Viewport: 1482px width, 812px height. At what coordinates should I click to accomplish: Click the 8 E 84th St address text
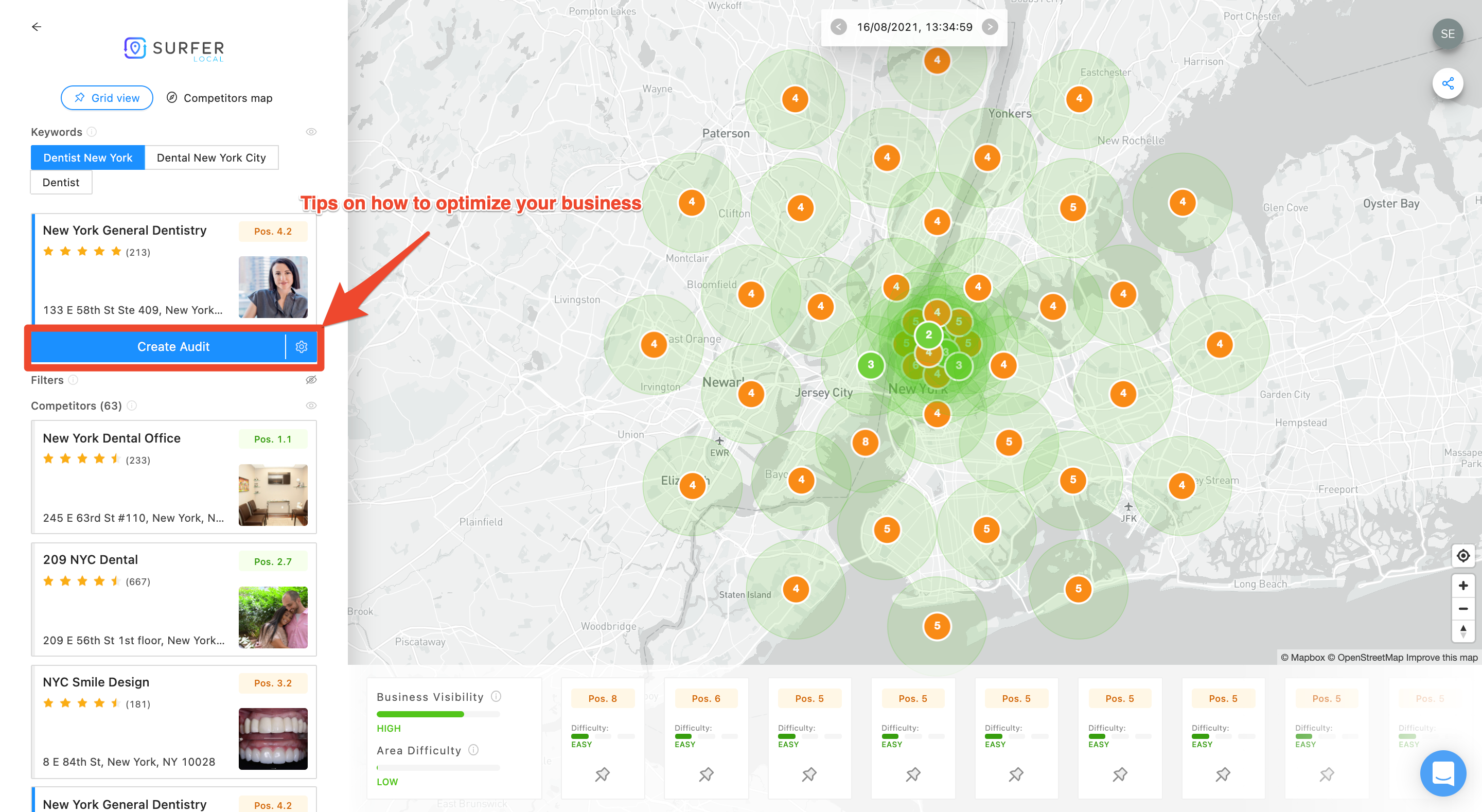129,762
